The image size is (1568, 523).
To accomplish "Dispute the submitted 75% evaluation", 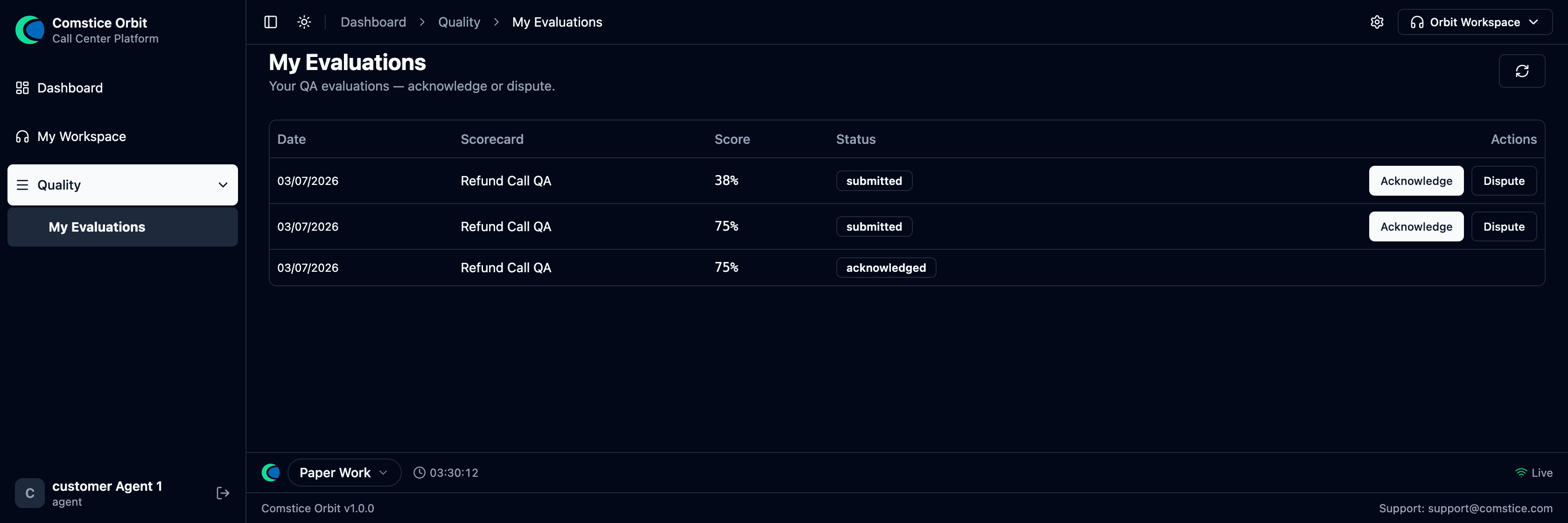I will 1504,226.
